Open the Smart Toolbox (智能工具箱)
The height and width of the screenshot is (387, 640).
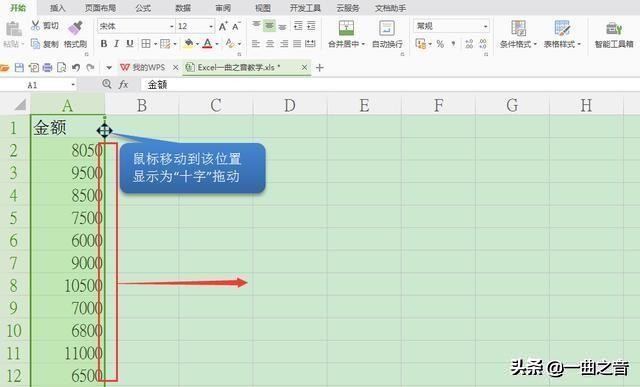tap(614, 34)
